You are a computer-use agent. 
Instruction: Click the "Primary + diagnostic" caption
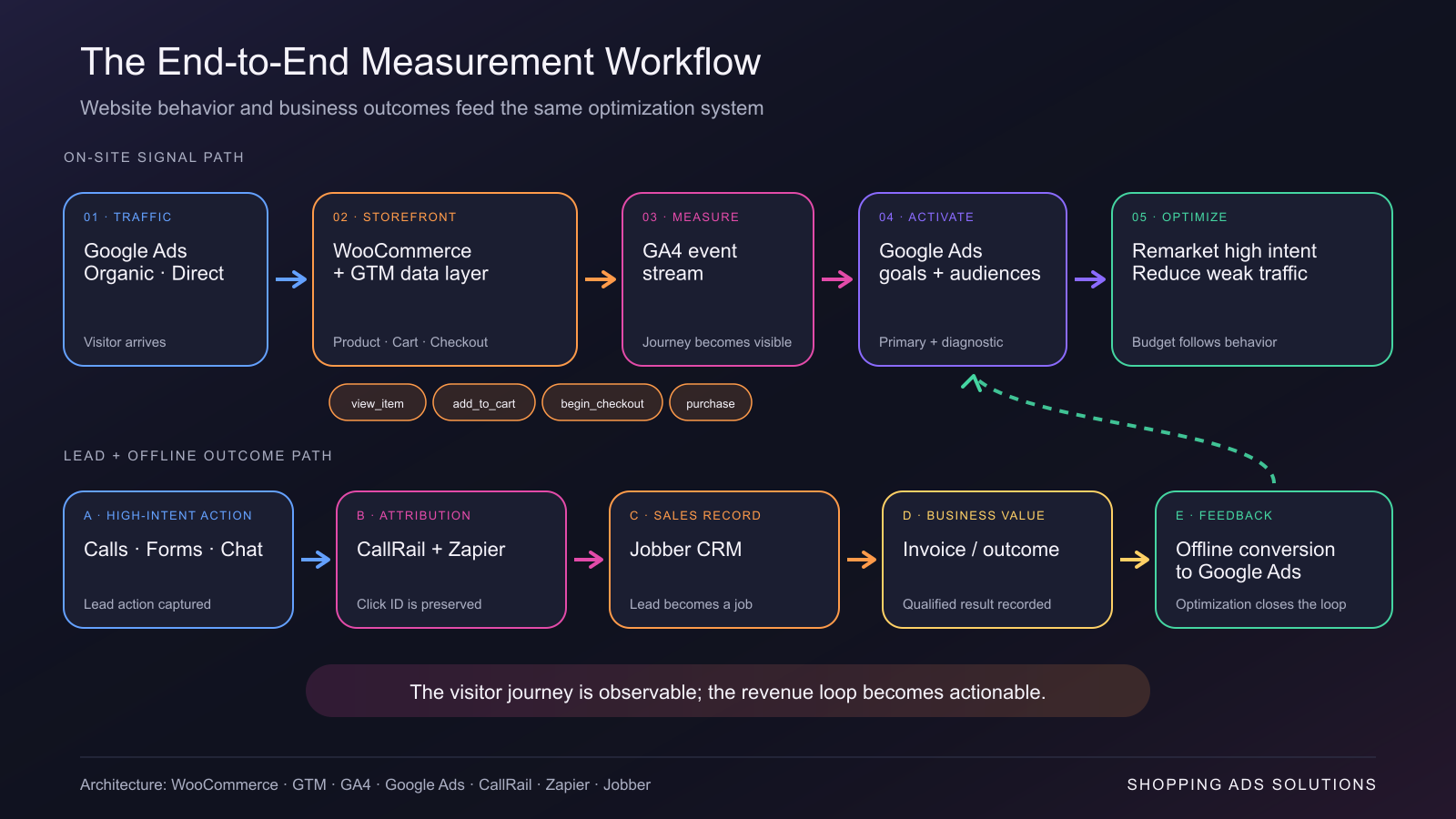tap(941, 342)
